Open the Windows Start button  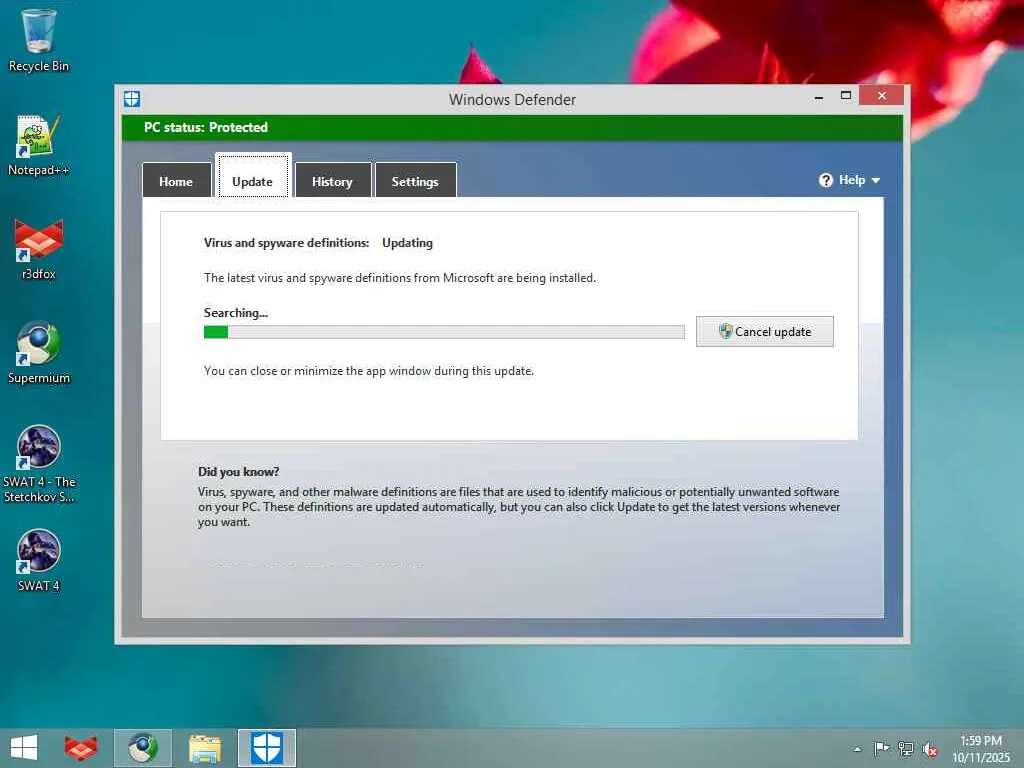[x=24, y=748]
